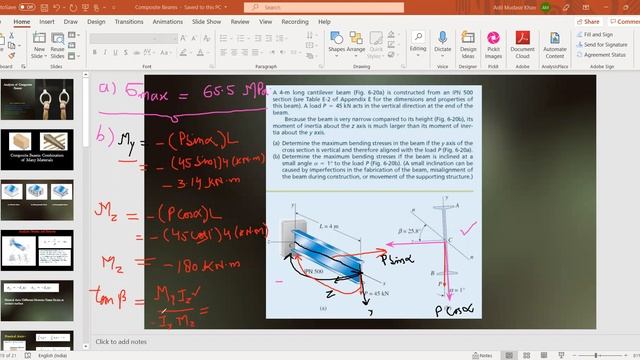Screen dimensions: 640x360
Task: Click the Design Ideas button
Action: coord(468,45)
